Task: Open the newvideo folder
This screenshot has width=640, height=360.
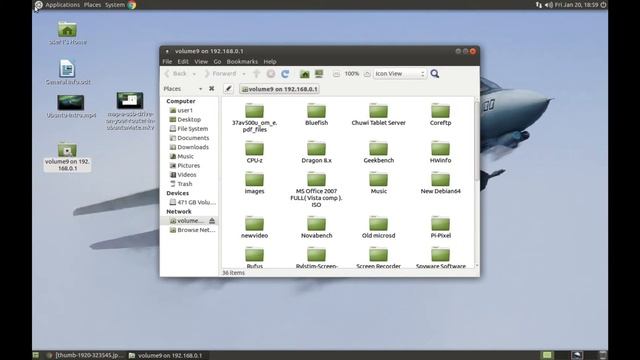Action: [x=254, y=227]
